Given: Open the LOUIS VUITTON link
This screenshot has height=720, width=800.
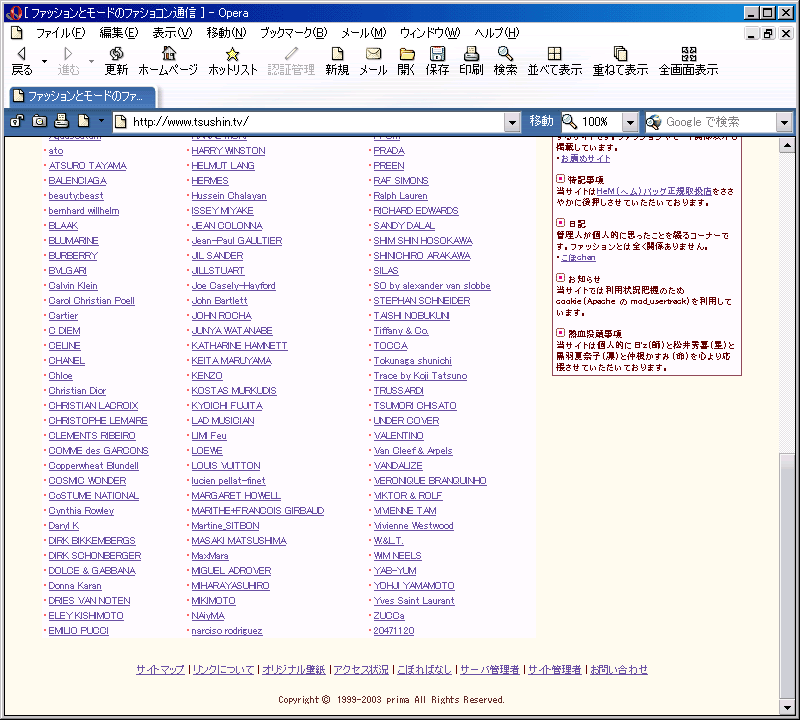Looking at the screenshot, I should (x=226, y=465).
